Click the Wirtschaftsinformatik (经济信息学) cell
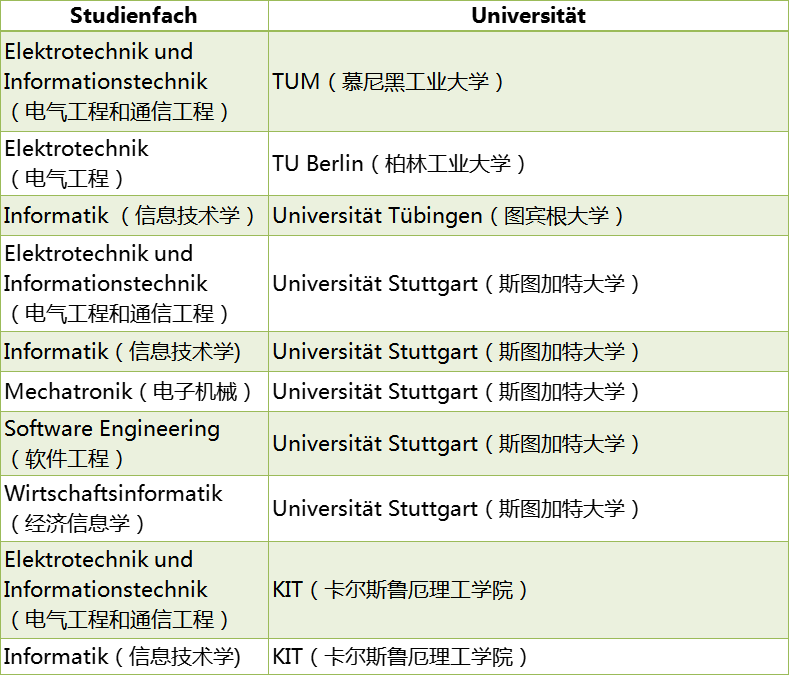 point(134,508)
